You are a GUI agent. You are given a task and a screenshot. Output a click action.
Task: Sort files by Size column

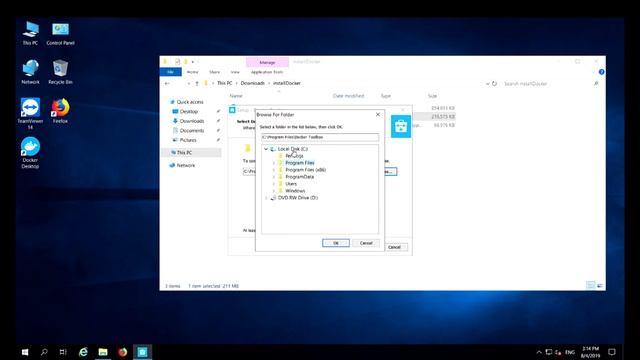point(433,96)
